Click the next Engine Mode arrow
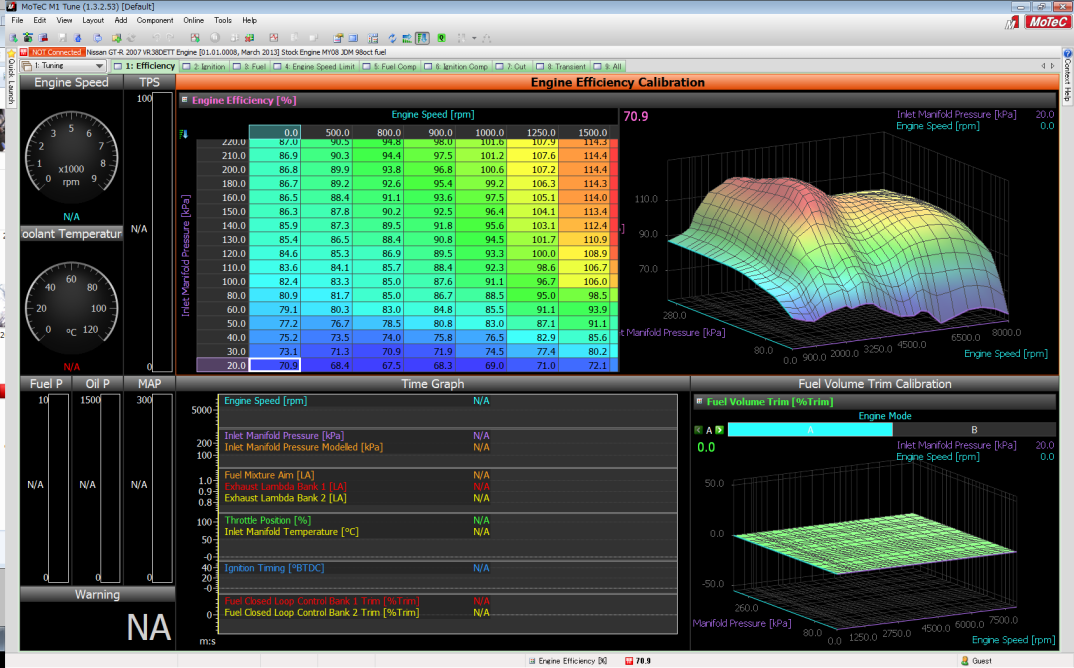Viewport: 1074px width, 668px height. (719, 430)
